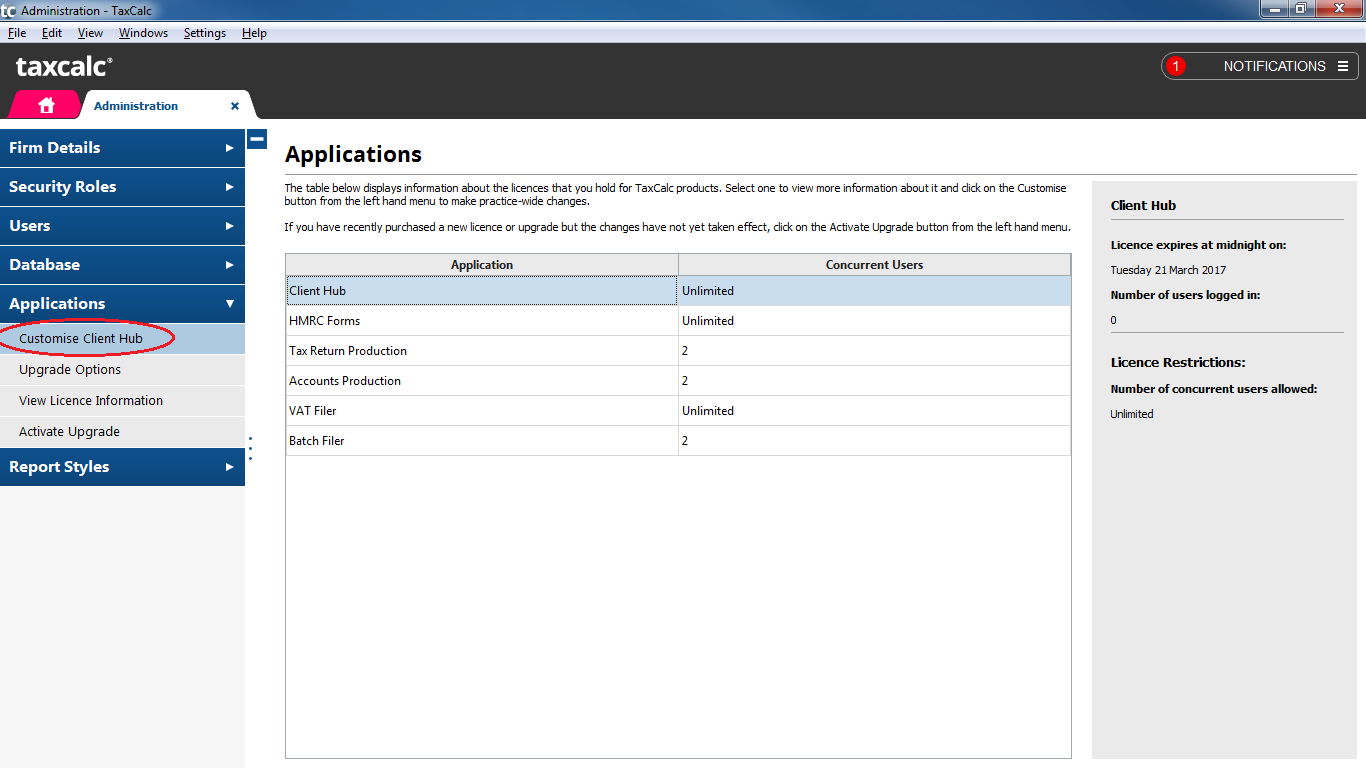Image resolution: width=1366 pixels, height=768 pixels.
Task: Open the Windows menu
Action: tap(143, 33)
